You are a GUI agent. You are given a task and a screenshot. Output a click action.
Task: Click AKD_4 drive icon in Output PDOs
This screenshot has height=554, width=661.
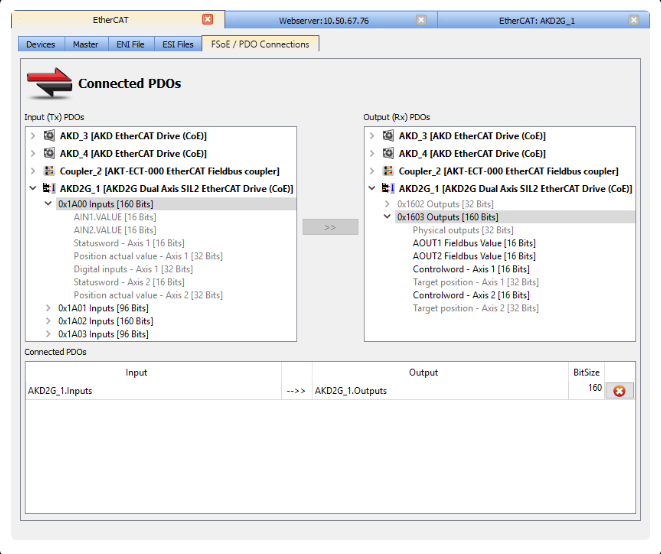pyautogui.click(x=388, y=153)
